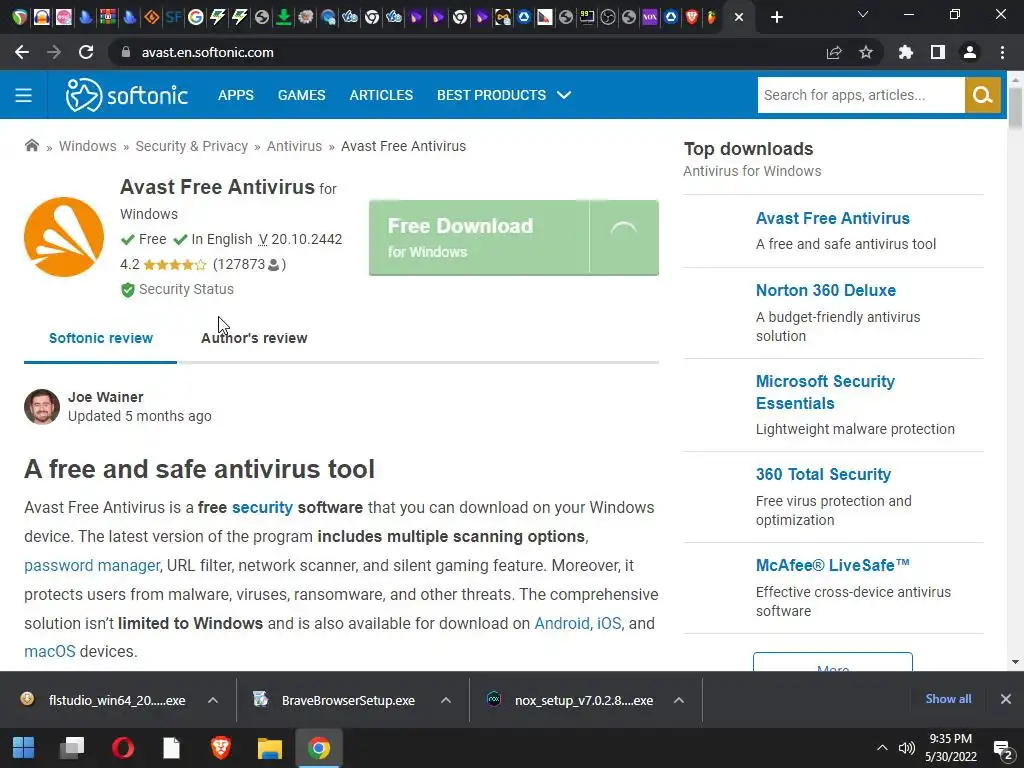Reload the page with refresh icon
Screen dimensions: 1024x768
pyautogui.click(x=86, y=52)
